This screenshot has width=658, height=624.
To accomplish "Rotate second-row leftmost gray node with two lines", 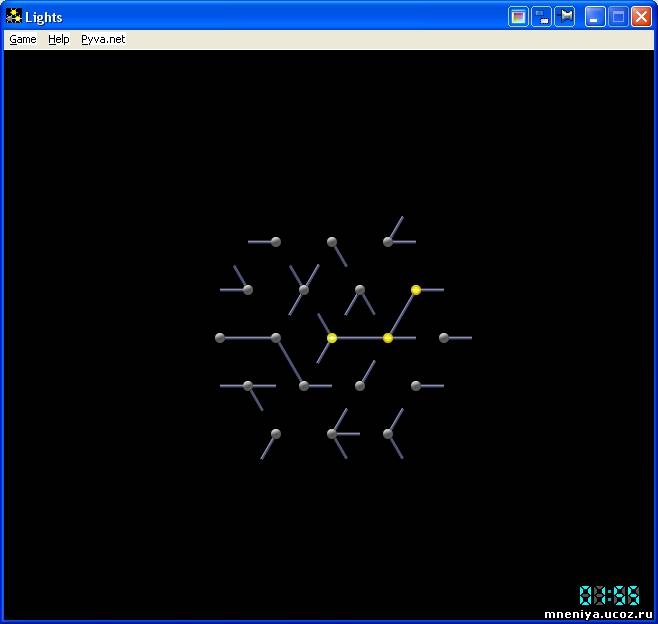I will [x=248, y=290].
